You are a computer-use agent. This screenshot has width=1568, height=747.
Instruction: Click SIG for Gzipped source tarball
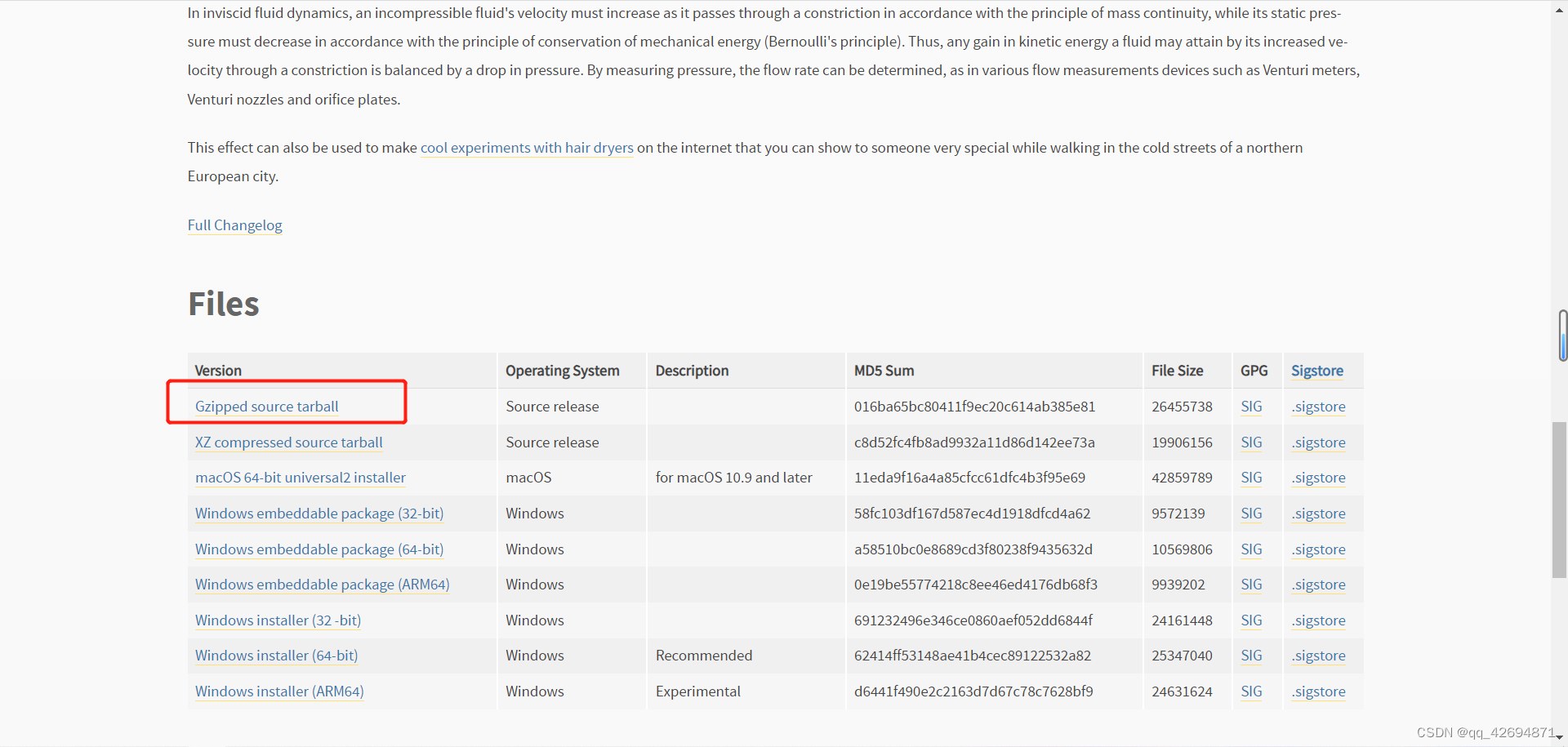1250,407
